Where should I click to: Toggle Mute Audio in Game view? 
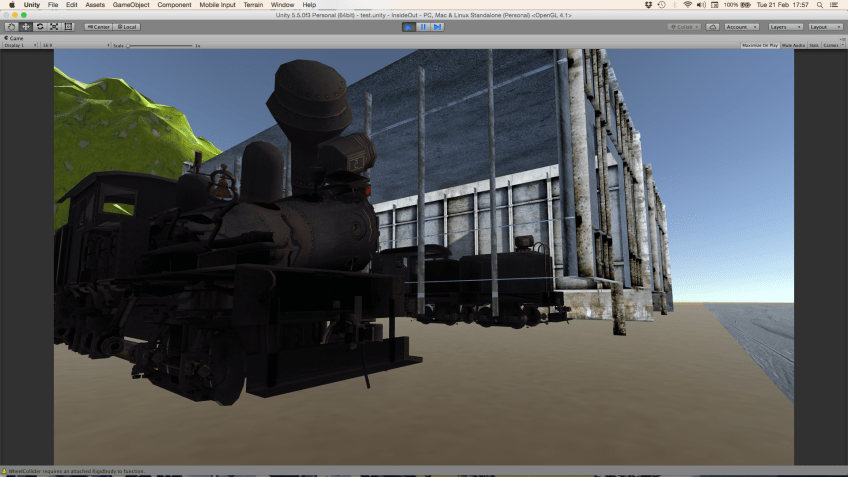[793, 45]
